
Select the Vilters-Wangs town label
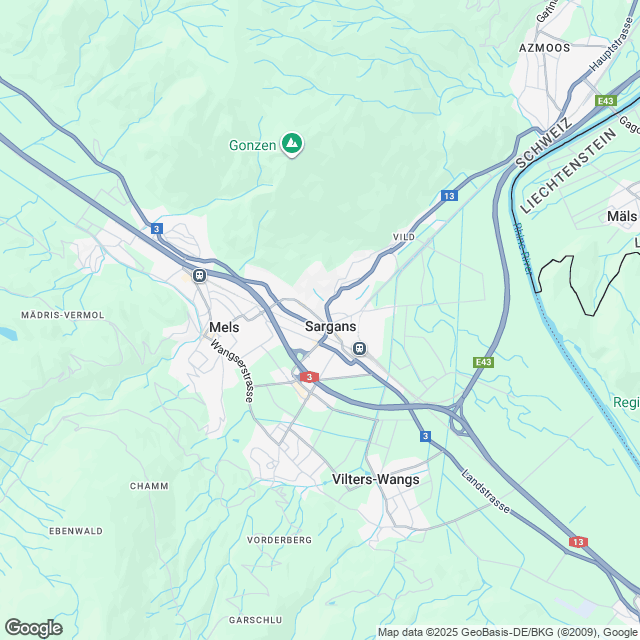click(x=376, y=479)
